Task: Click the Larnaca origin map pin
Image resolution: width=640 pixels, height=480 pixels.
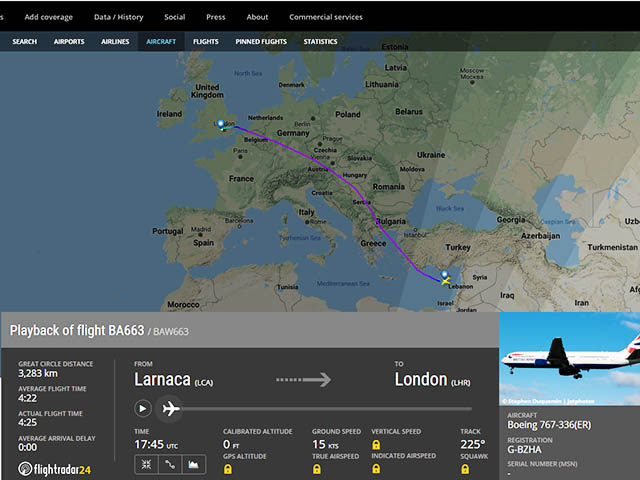Action: (444, 275)
